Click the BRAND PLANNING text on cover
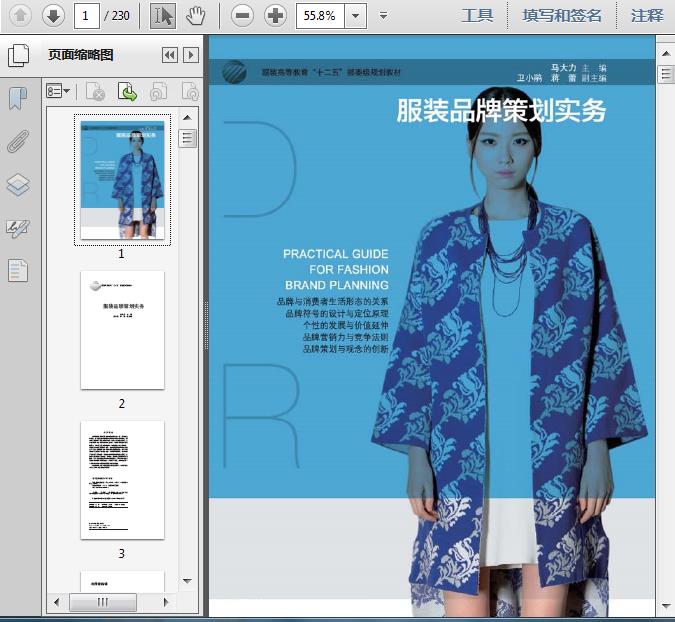This screenshot has width=675, height=622. pyautogui.click(x=337, y=285)
